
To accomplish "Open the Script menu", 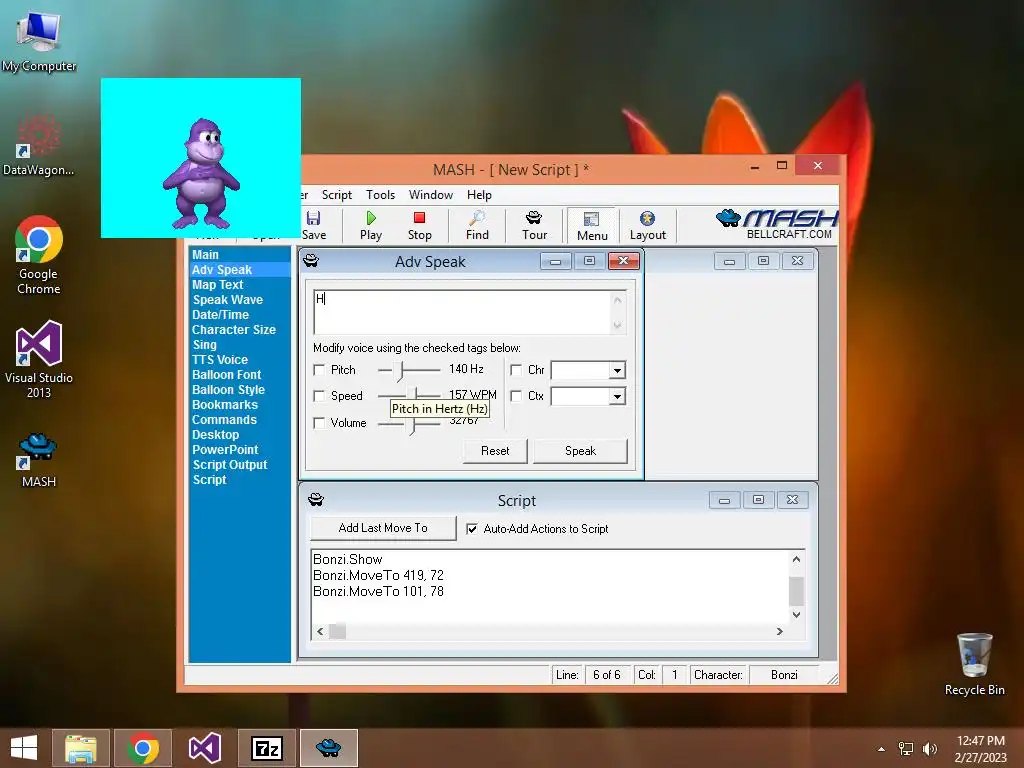I will [x=336, y=195].
